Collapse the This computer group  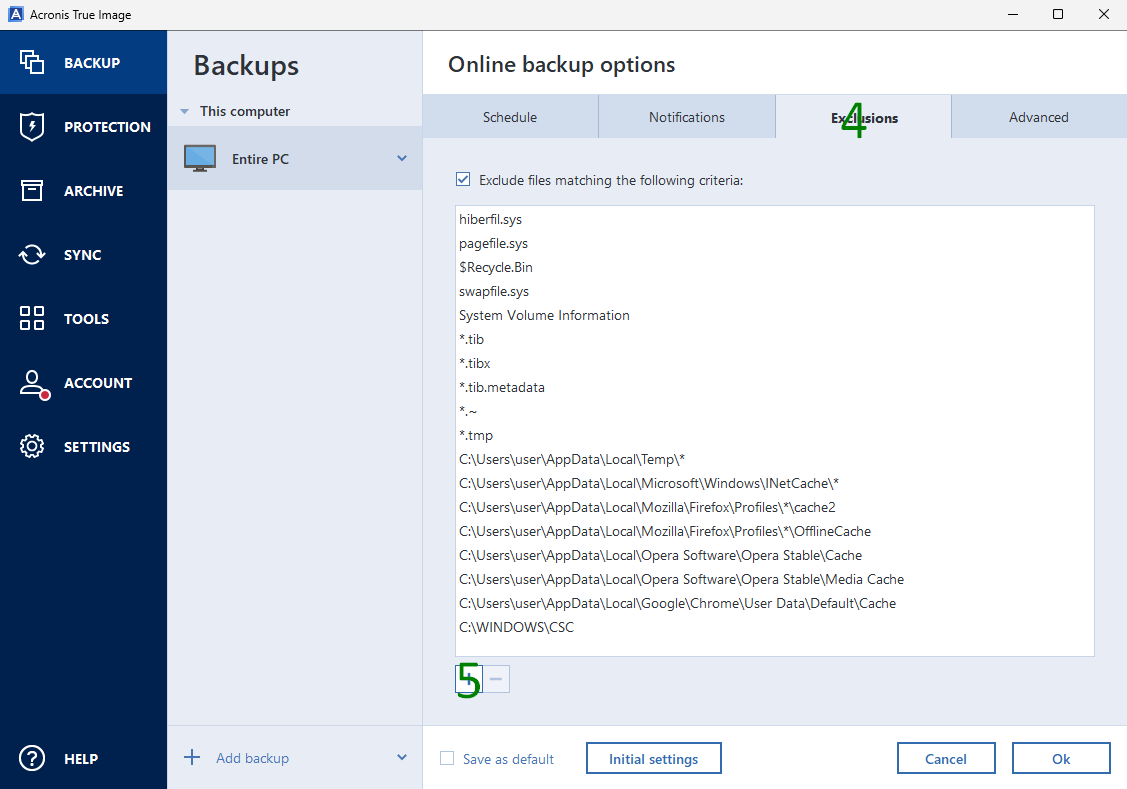[x=184, y=111]
